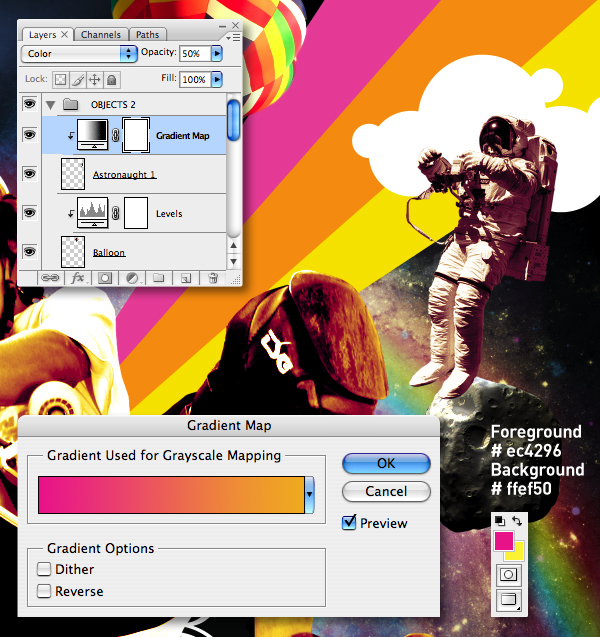Open the gradient picker dropdown arrow

(310, 494)
